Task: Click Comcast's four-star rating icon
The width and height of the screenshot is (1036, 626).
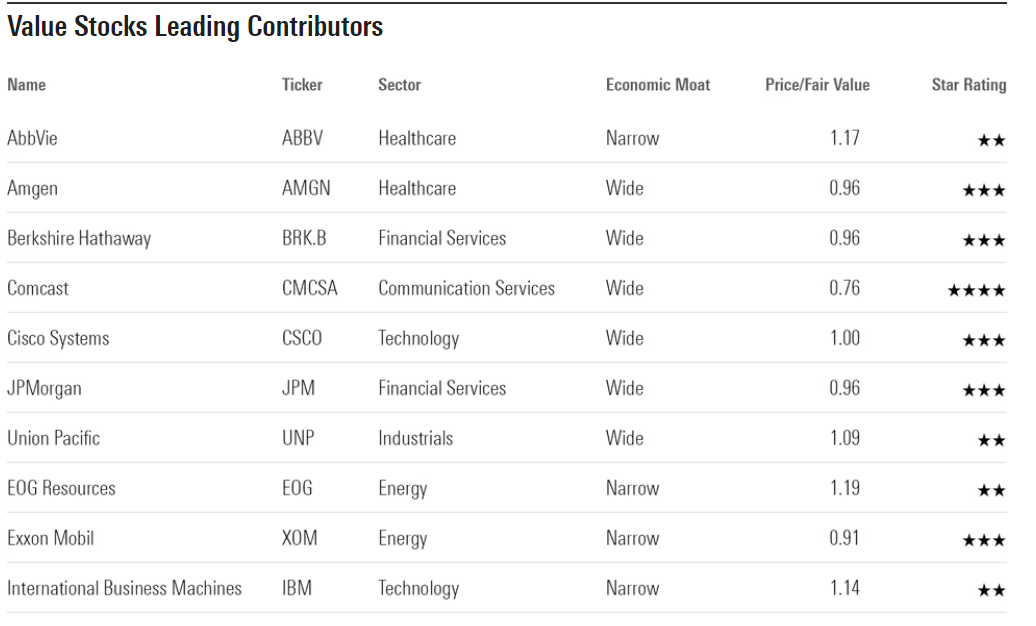Action: click(x=976, y=291)
